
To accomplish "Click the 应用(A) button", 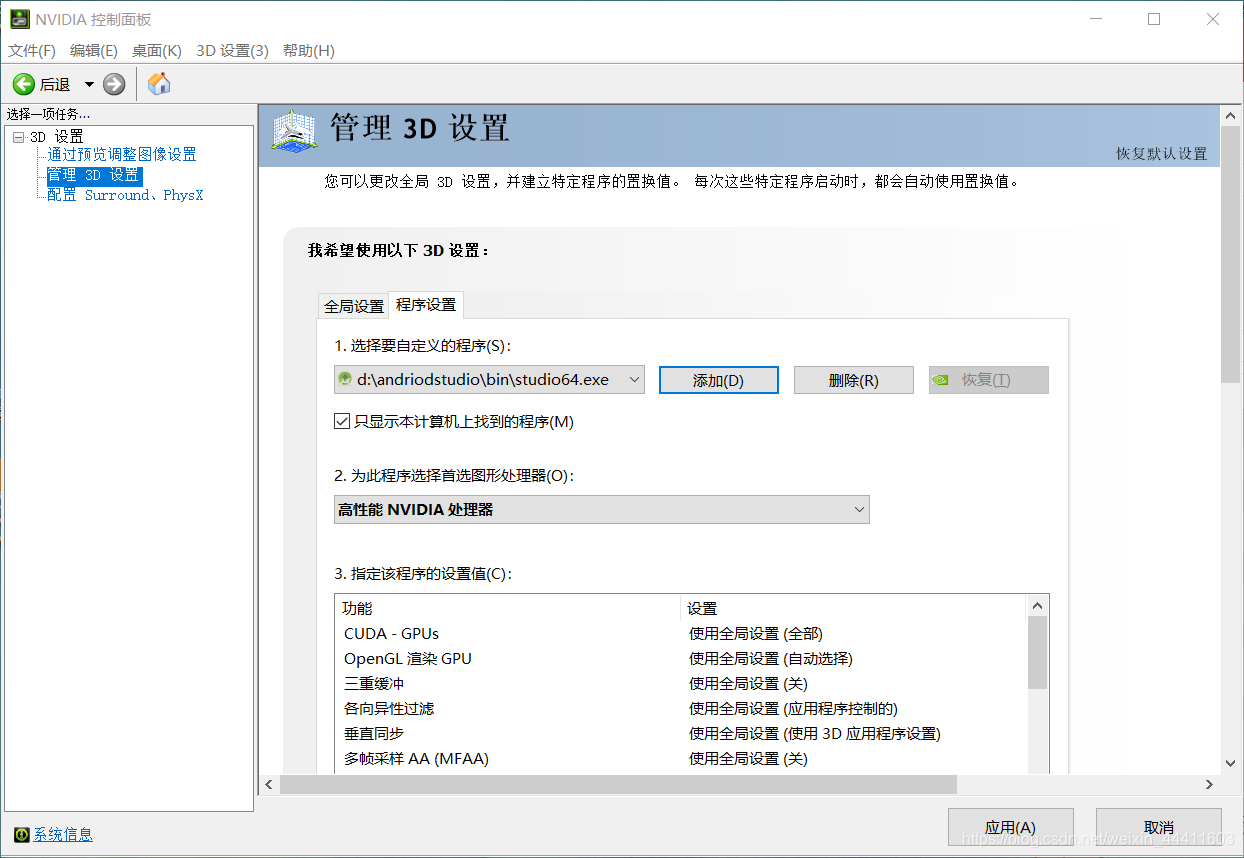I will click(1010, 828).
